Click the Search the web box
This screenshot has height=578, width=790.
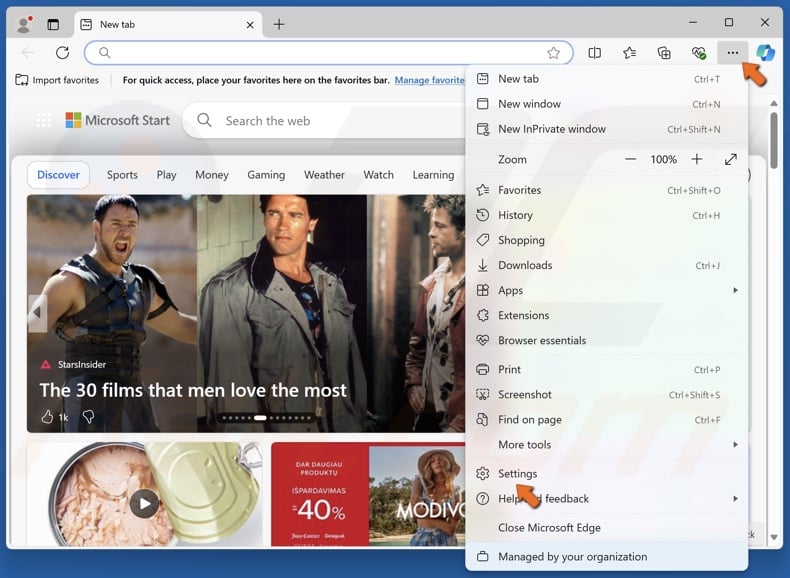322,121
